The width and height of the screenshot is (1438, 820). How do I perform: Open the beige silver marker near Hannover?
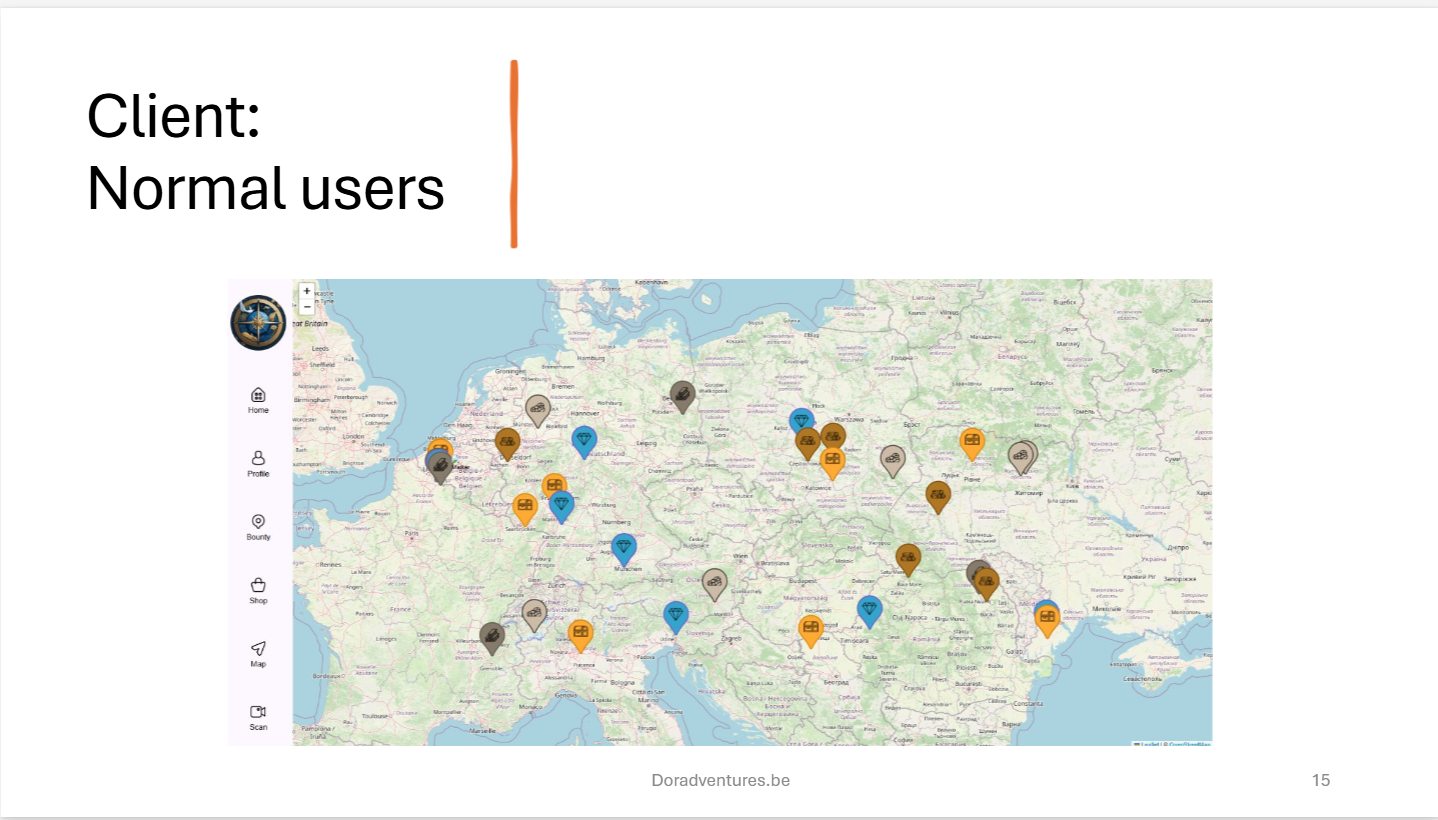click(538, 409)
